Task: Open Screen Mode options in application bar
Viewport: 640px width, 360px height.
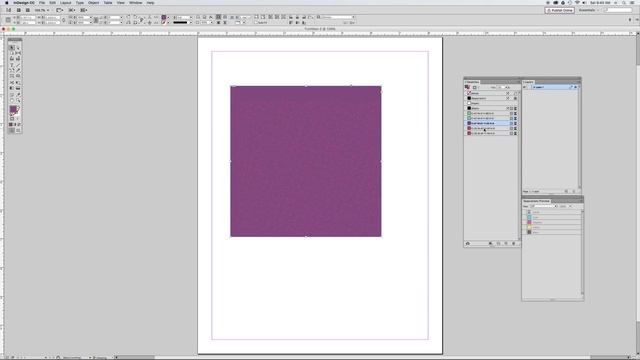Action: 71,10
